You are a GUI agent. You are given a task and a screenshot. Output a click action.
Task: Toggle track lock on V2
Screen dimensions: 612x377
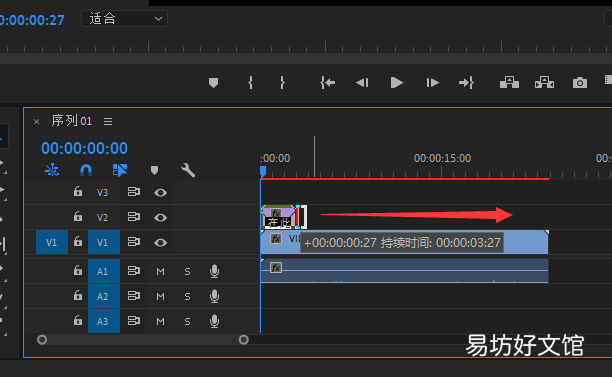(78, 217)
